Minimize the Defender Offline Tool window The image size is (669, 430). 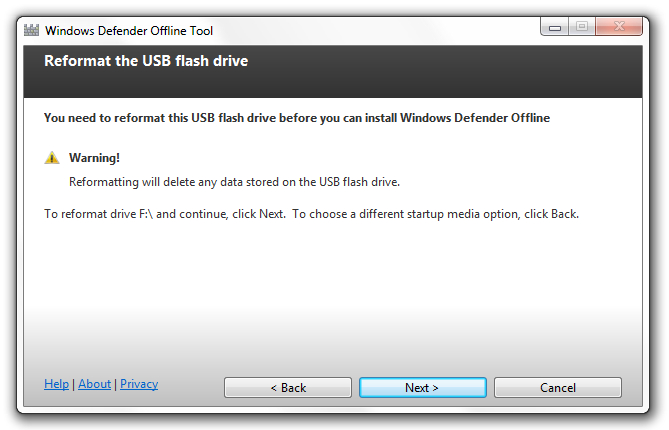click(555, 27)
